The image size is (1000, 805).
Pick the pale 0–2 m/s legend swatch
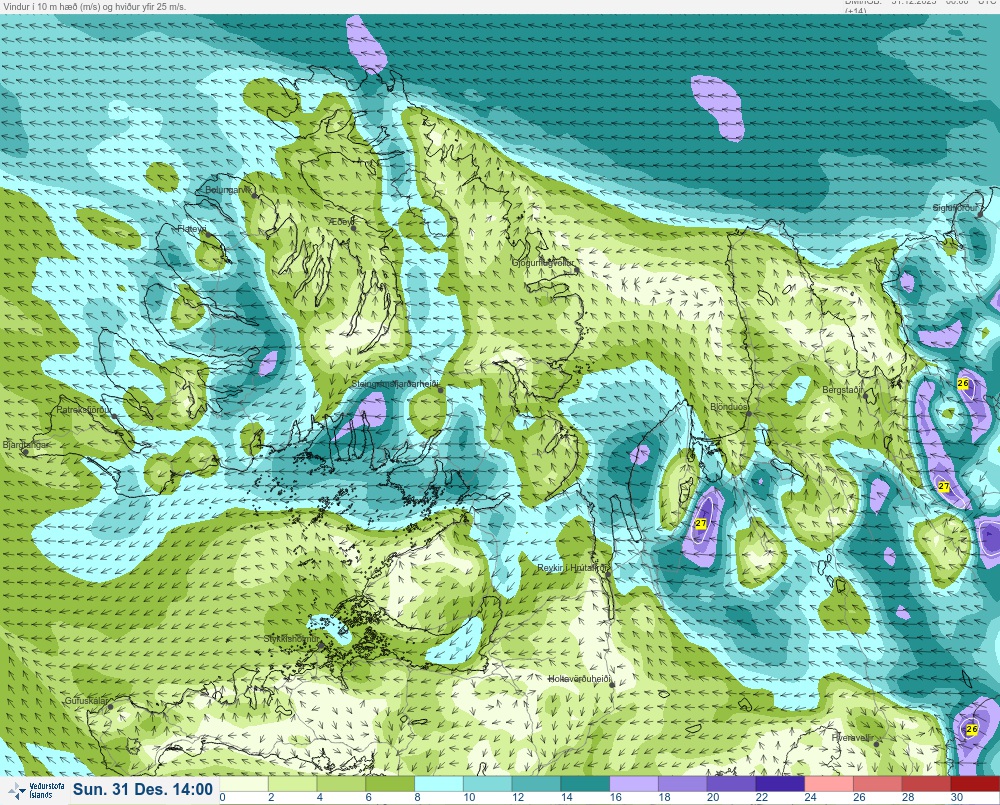244,784
